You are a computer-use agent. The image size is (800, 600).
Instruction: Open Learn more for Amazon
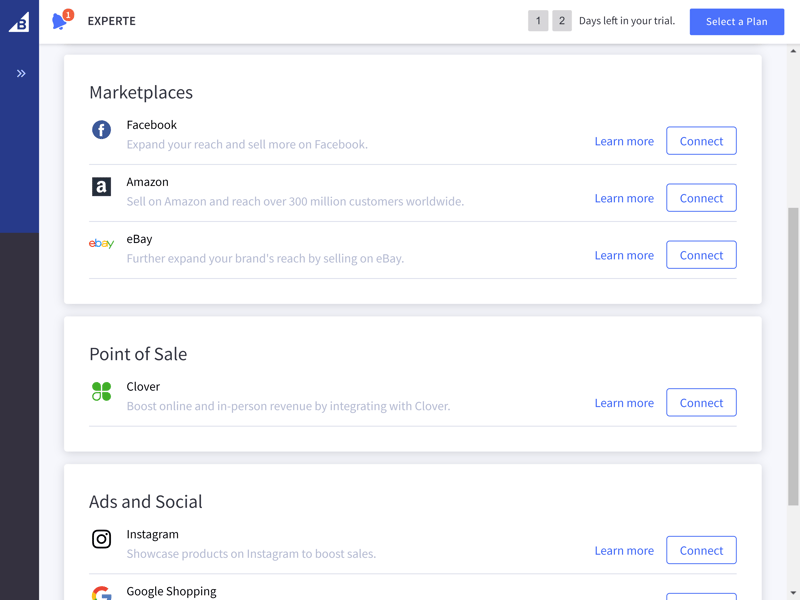(x=624, y=198)
